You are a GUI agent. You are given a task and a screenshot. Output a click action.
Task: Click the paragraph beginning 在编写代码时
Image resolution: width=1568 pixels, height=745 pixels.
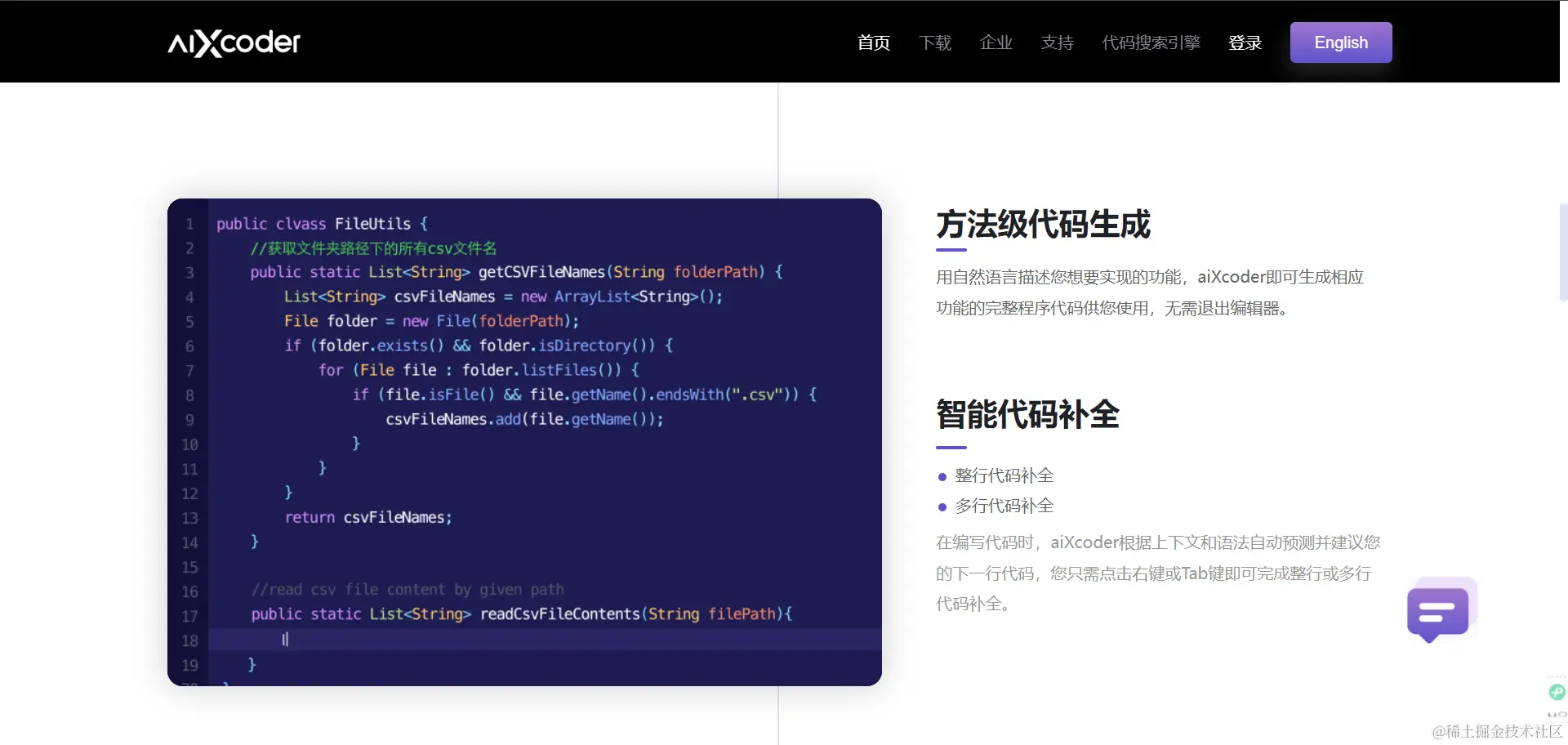coord(1158,573)
